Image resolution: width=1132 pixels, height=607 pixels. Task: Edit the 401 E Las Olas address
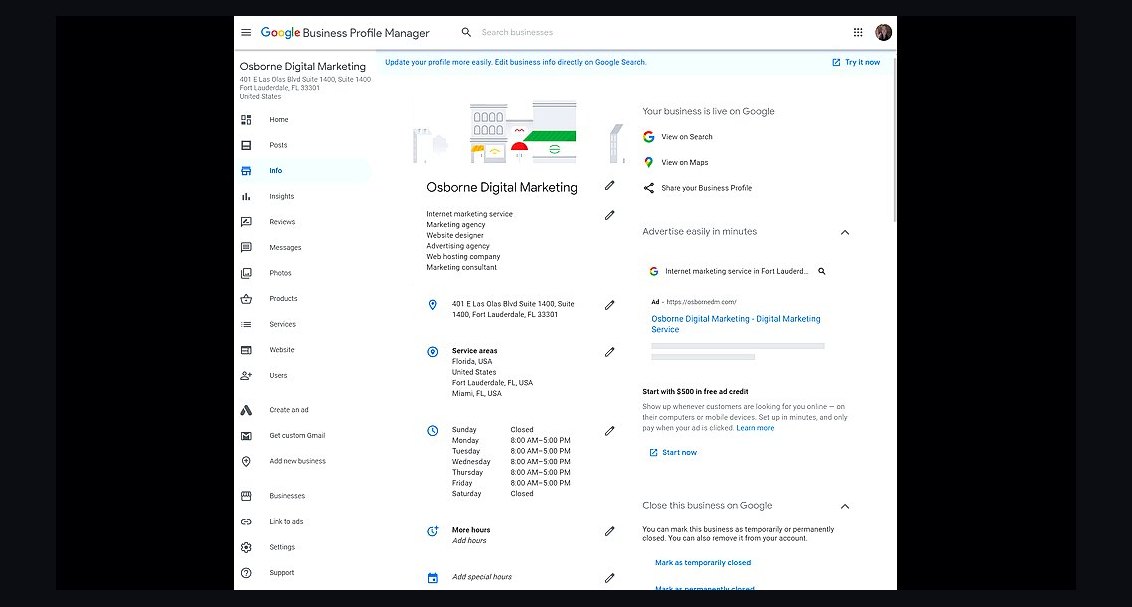[609, 305]
